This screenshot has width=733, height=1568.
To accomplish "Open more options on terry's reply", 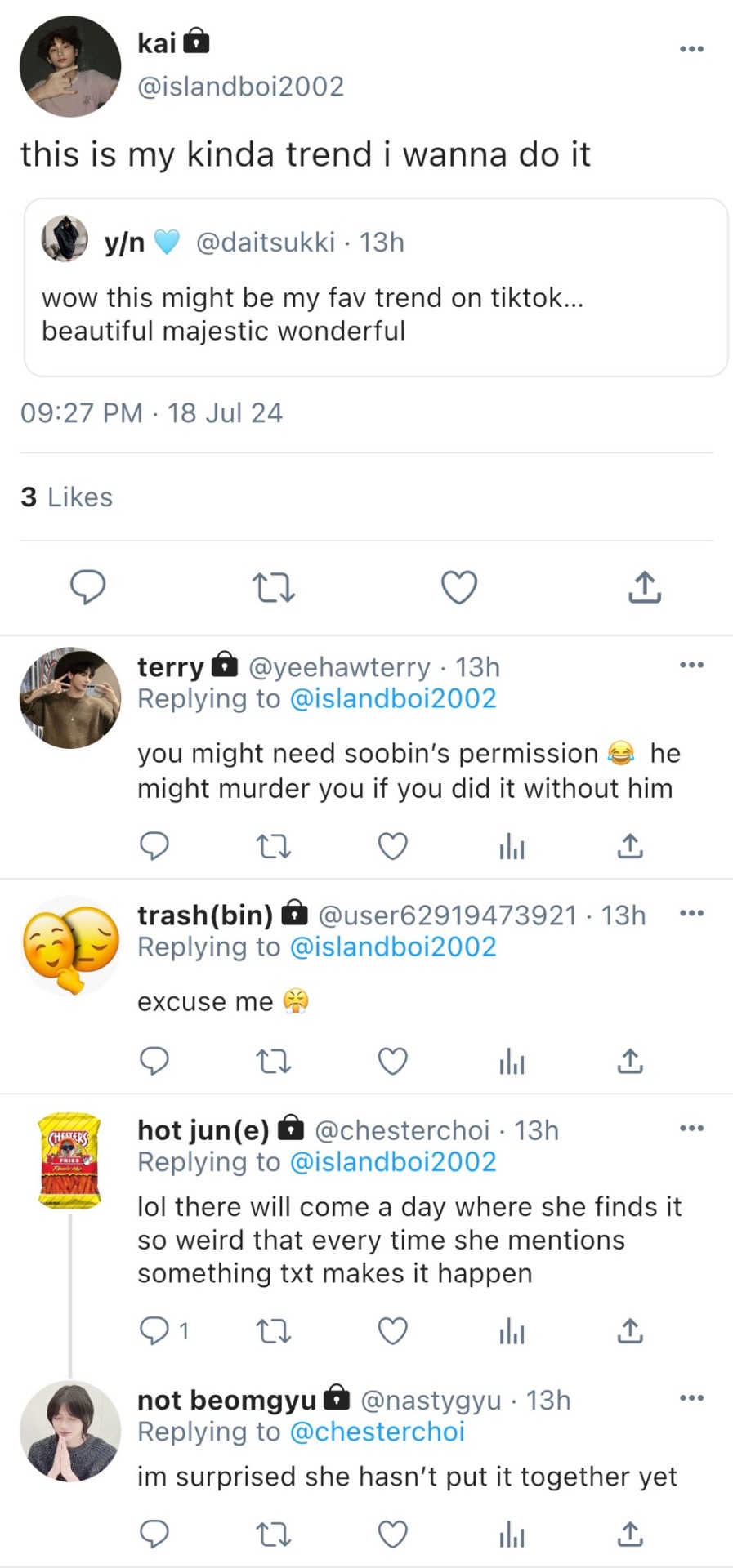I will (692, 665).
